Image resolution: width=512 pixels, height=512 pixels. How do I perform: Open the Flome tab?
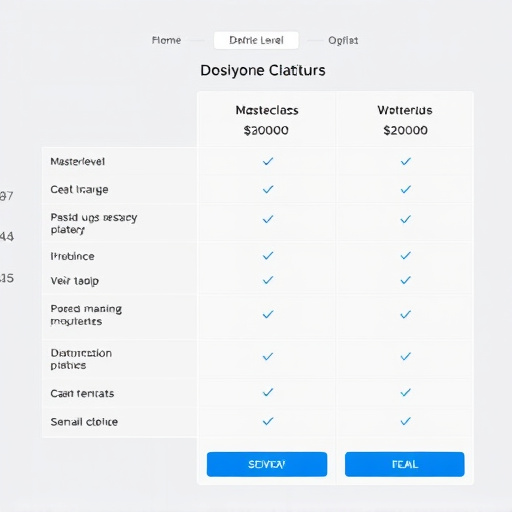166,40
